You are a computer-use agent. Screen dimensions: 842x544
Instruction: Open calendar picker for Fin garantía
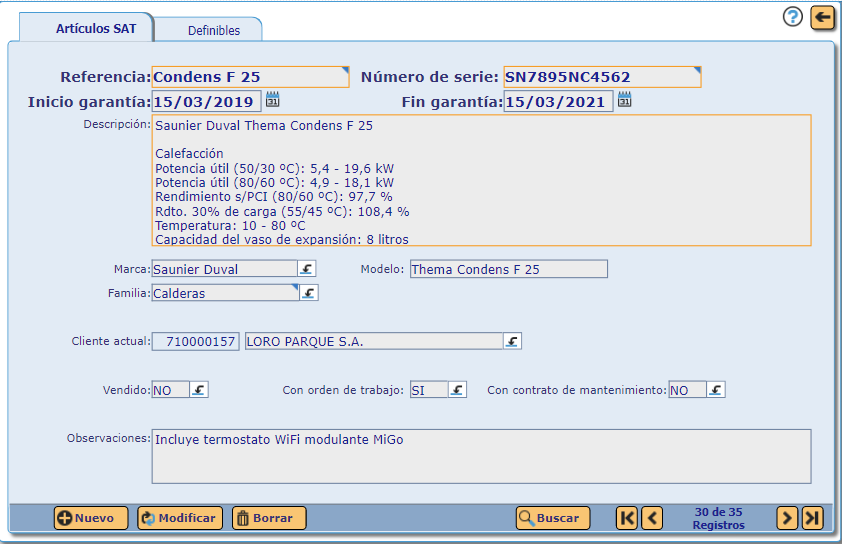625,99
